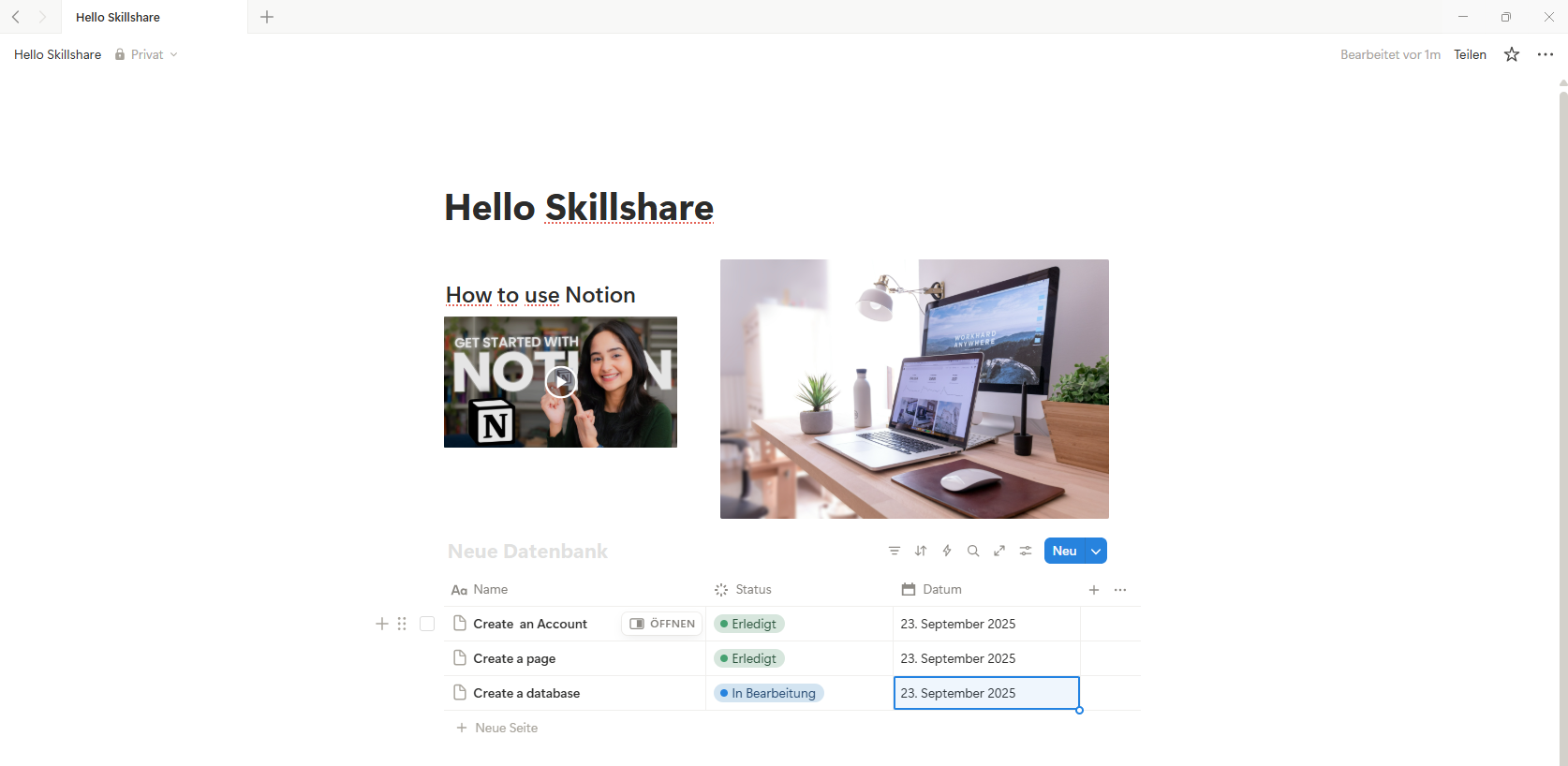This screenshot has width=1568, height=766.
Task: Open the Hello Skillshare breadcrumb
Action: [58, 54]
